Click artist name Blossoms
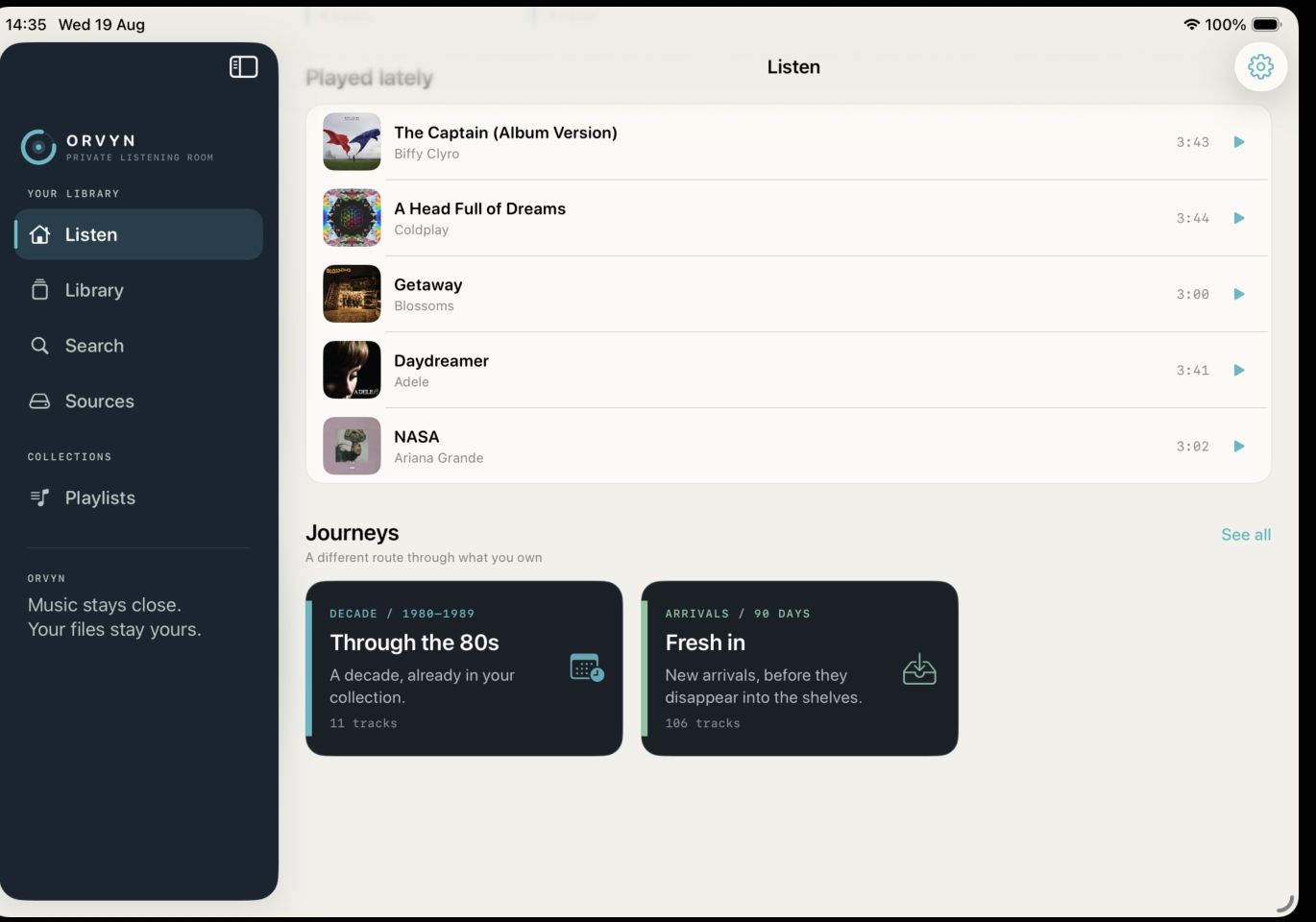Image resolution: width=1316 pixels, height=922 pixels. [424, 305]
